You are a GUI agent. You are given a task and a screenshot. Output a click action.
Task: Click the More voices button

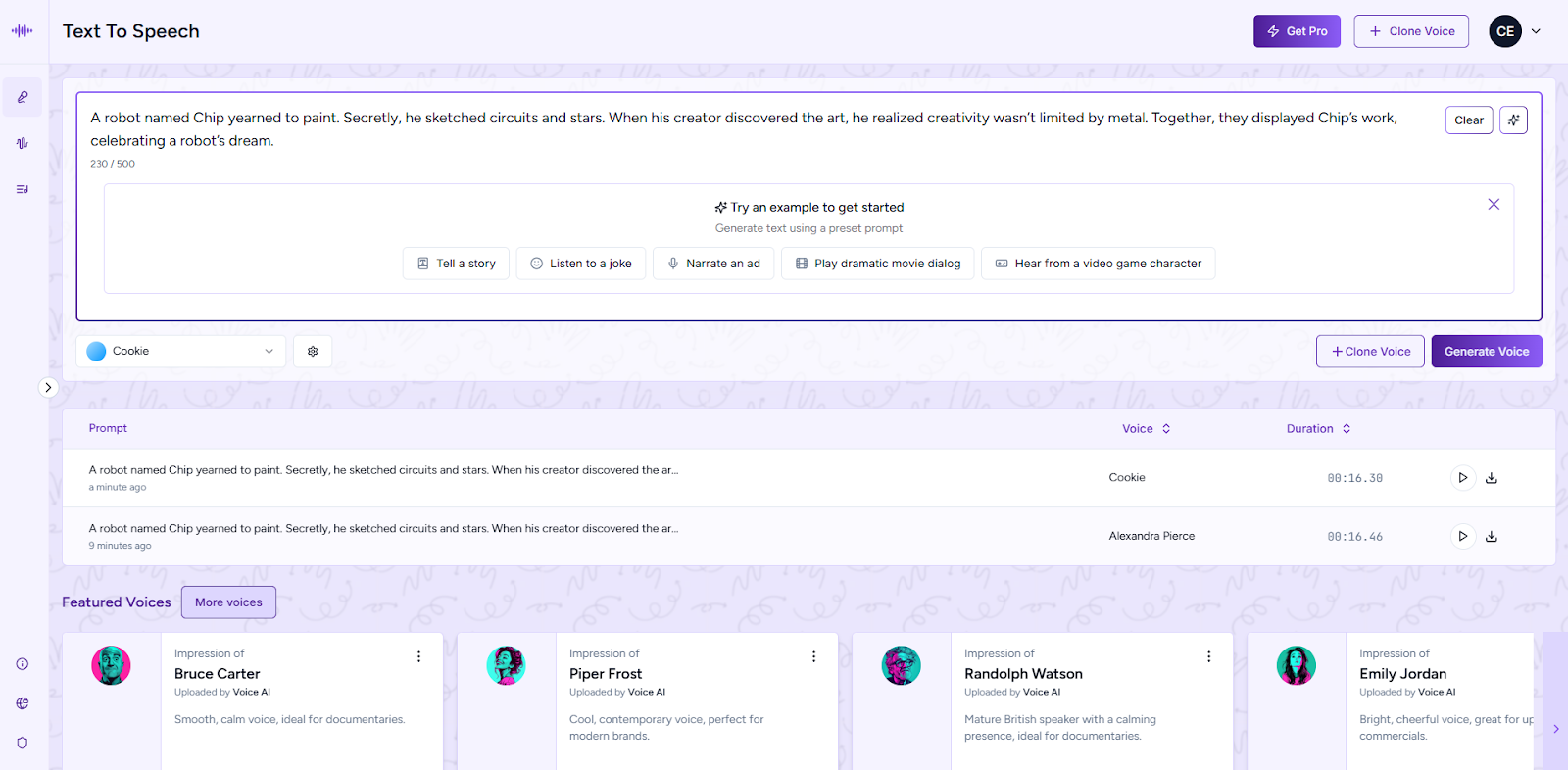(x=228, y=602)
